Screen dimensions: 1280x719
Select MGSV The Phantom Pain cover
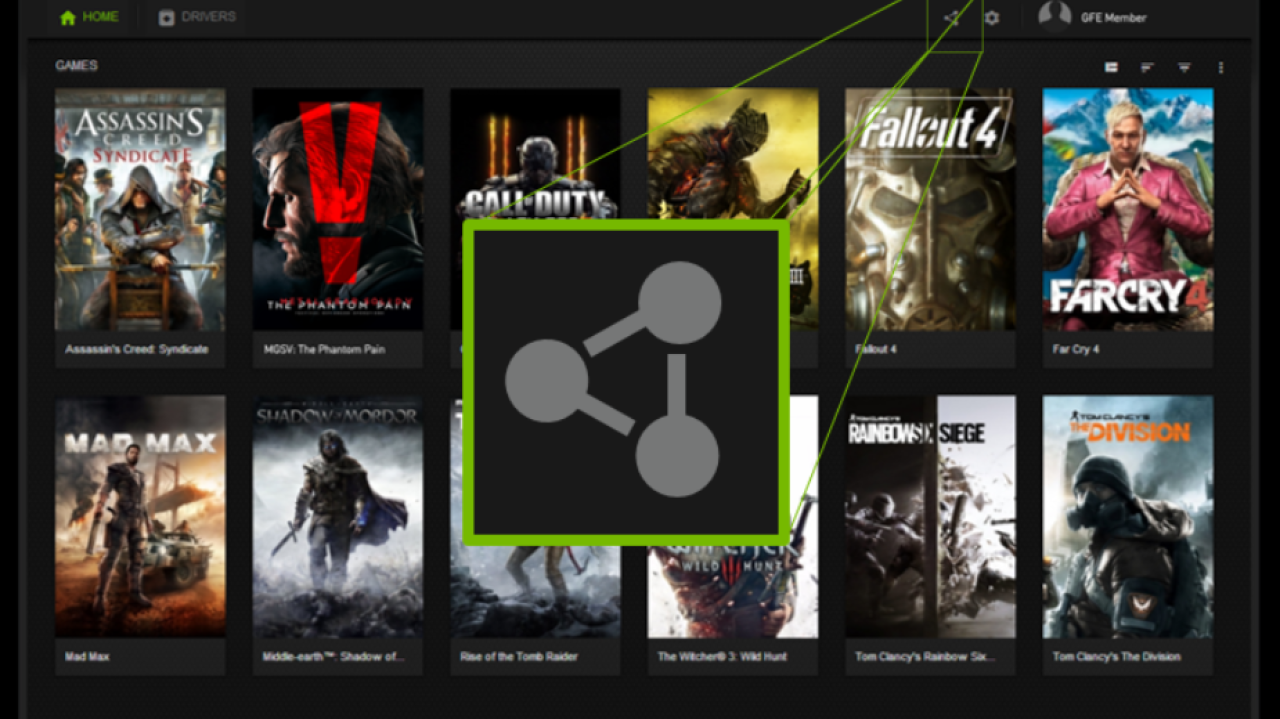[x=337, y=210]
